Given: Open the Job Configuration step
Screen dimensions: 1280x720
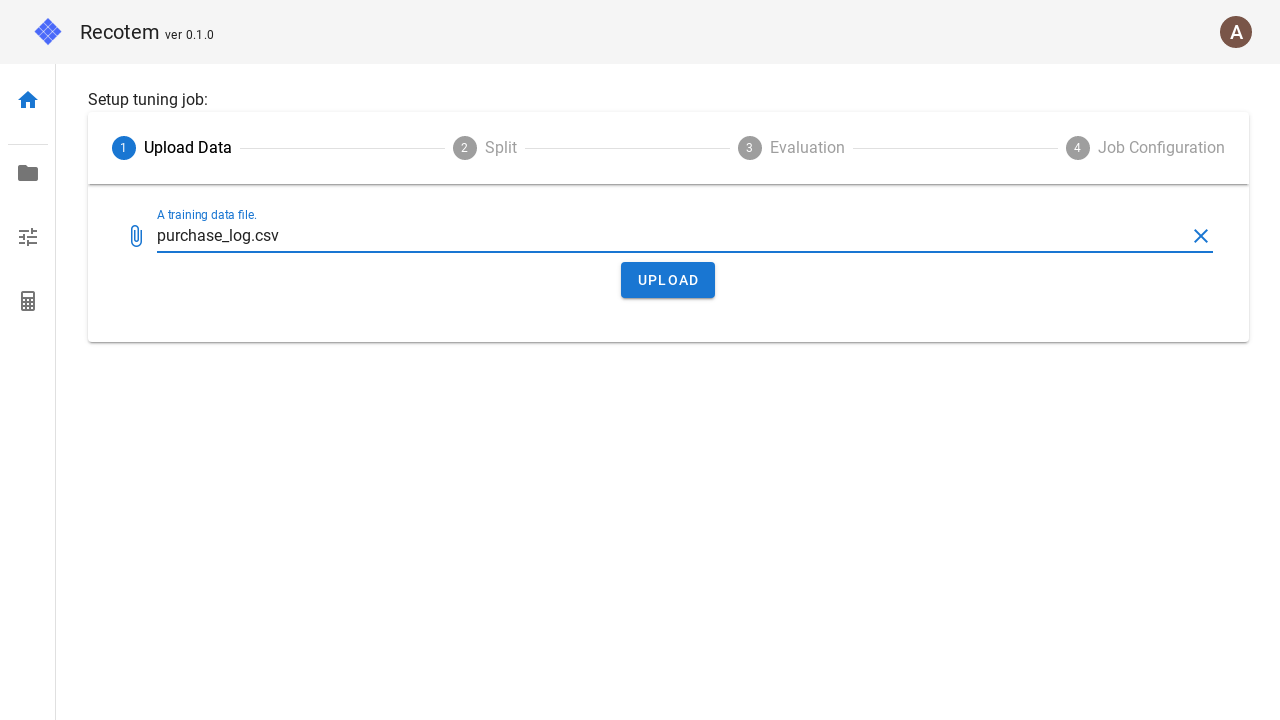Looking at the screenshot, I should pyautogui.click(x=1161, y=147).
